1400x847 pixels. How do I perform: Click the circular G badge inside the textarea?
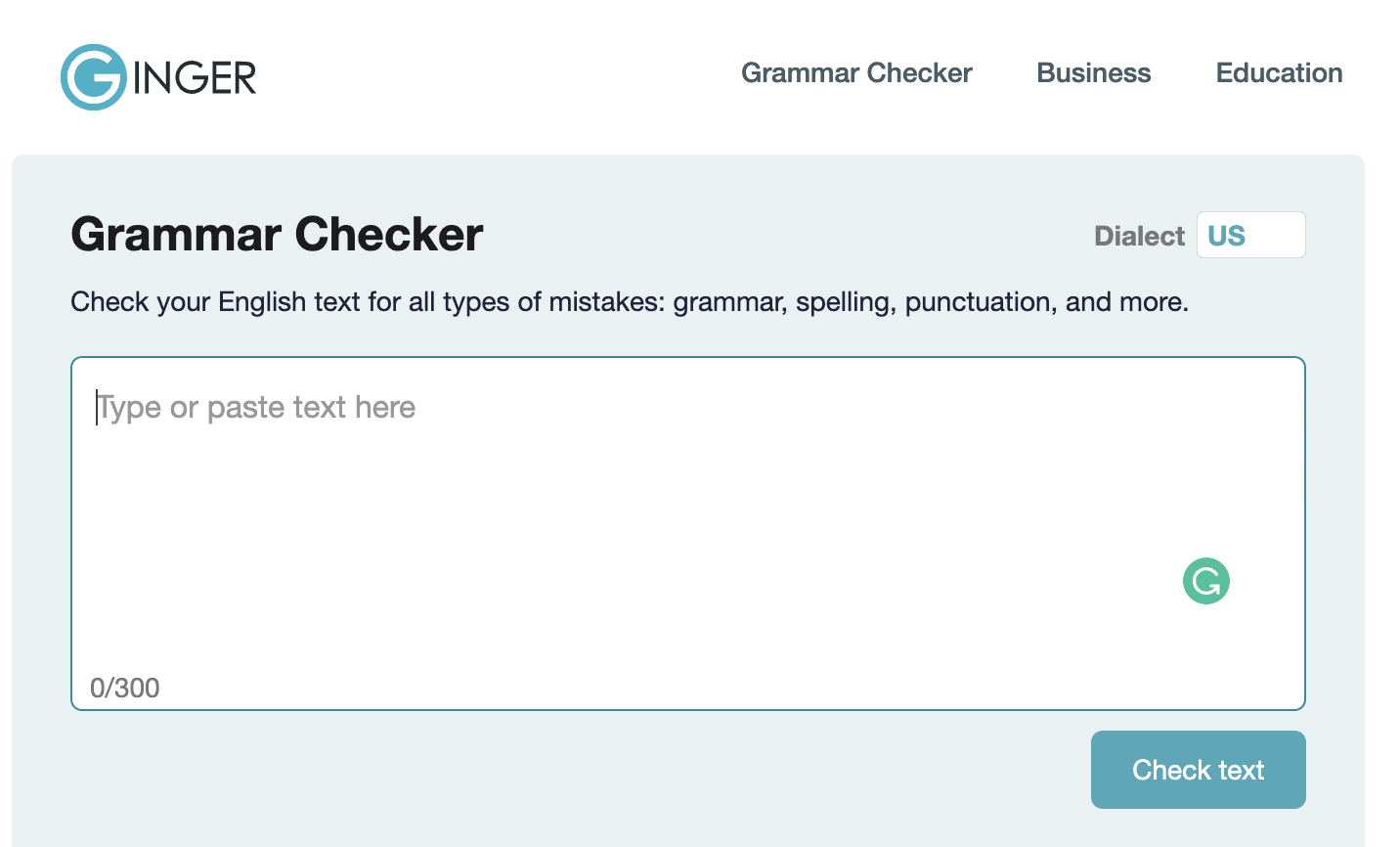(1206, 581)
